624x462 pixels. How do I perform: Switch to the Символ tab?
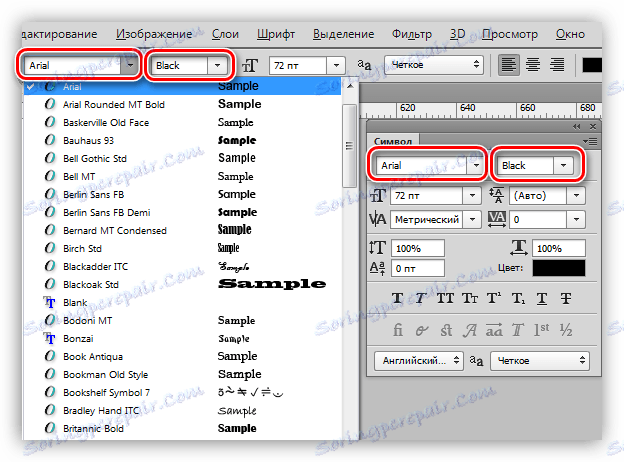[x=392, y=141]
